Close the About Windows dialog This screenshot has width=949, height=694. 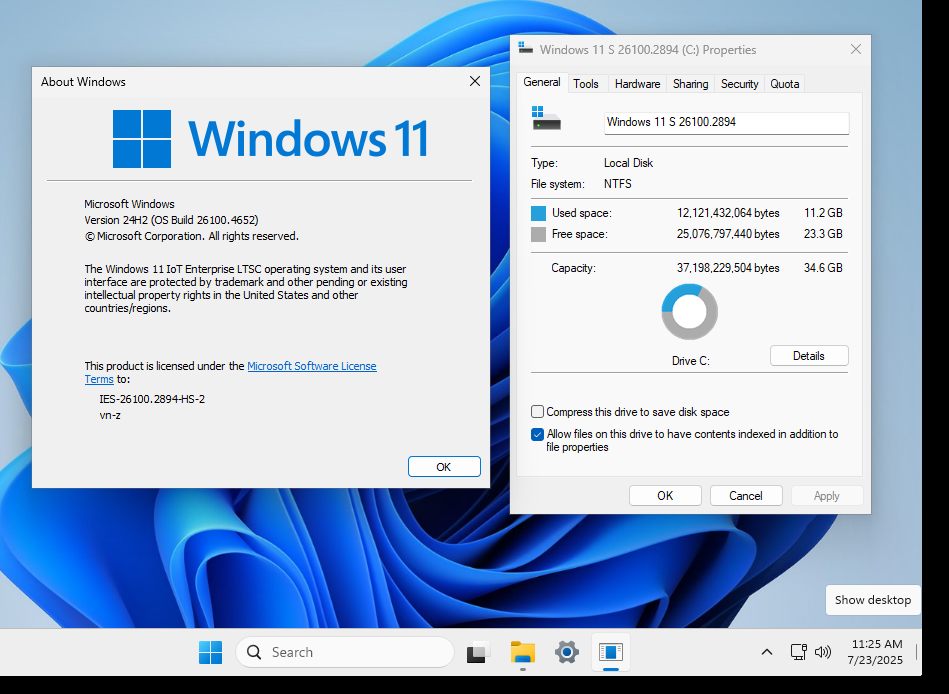pos(475,81)
